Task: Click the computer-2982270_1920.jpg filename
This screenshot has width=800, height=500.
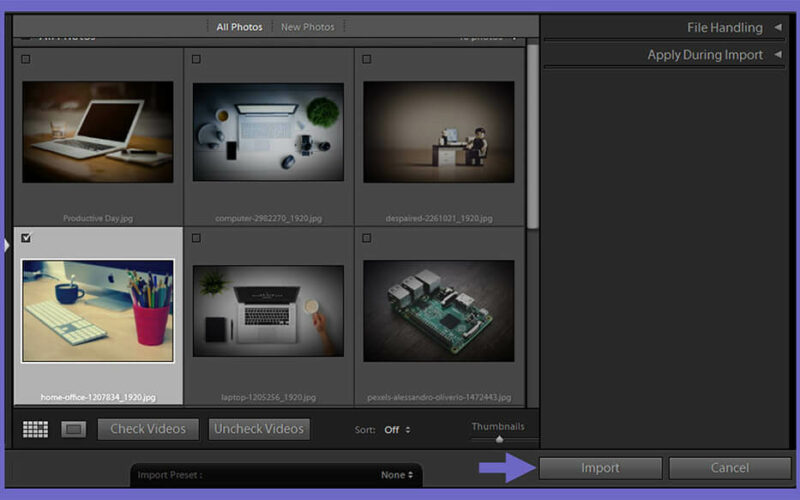Action: pyautogui.click(x=268, y=218)
